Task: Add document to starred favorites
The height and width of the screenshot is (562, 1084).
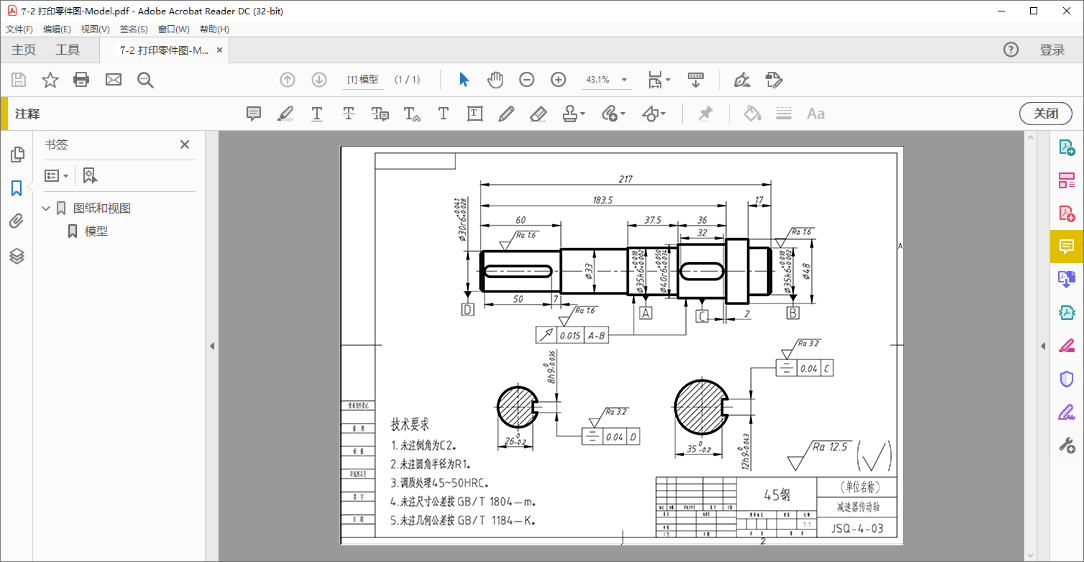Action: pyautogui.click(x=50, y=80)
